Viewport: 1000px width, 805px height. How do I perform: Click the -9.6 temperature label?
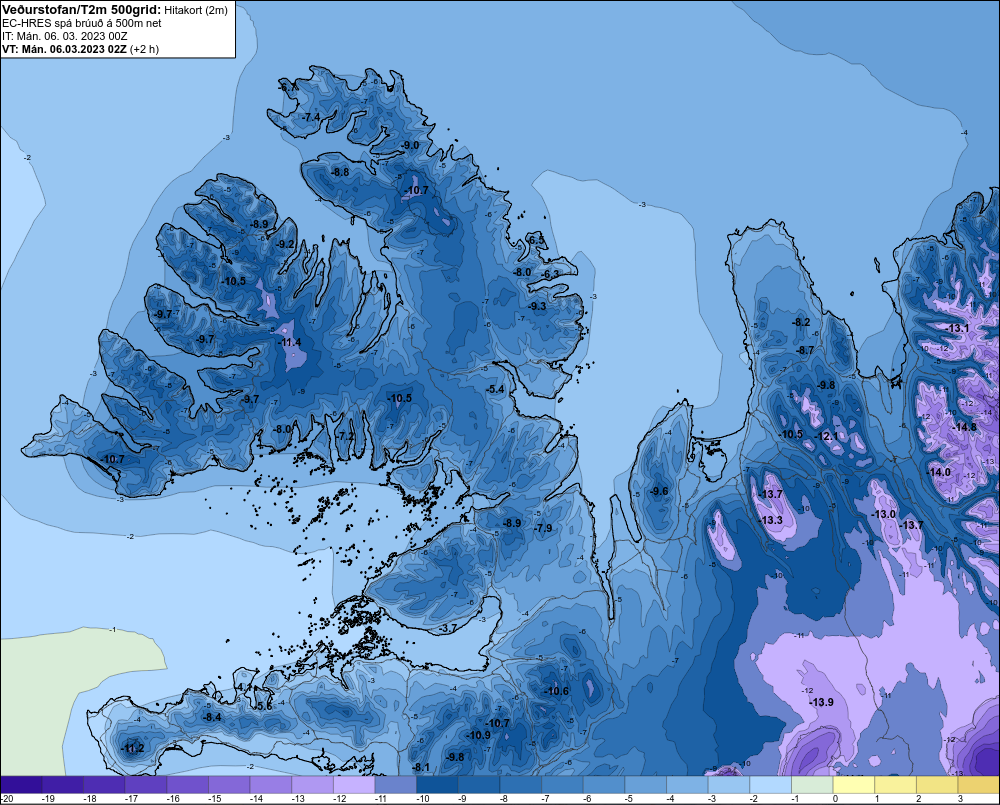coord(659,491)
